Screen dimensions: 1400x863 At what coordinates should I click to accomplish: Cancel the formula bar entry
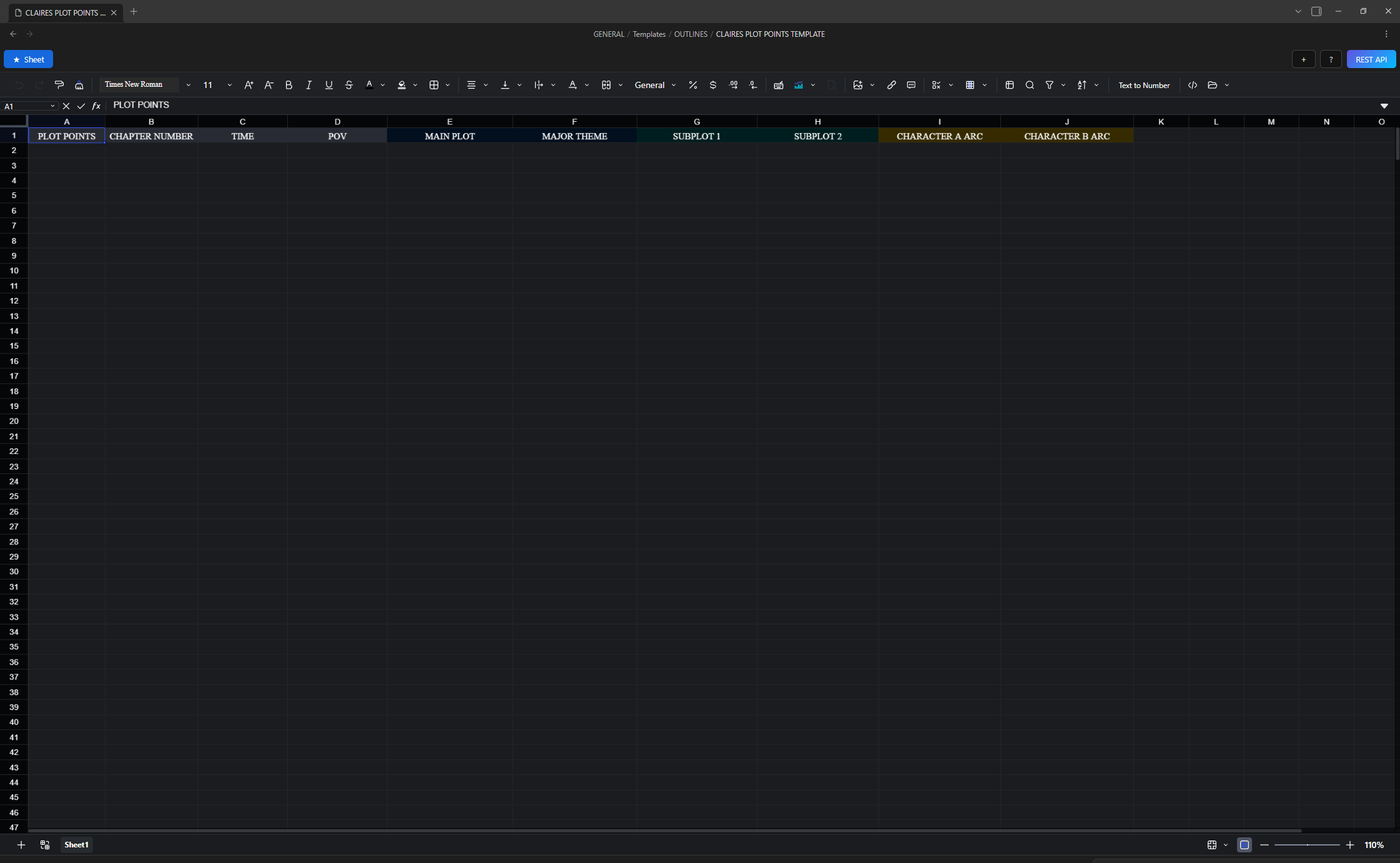pyautogui.click(x=66, y=106)
